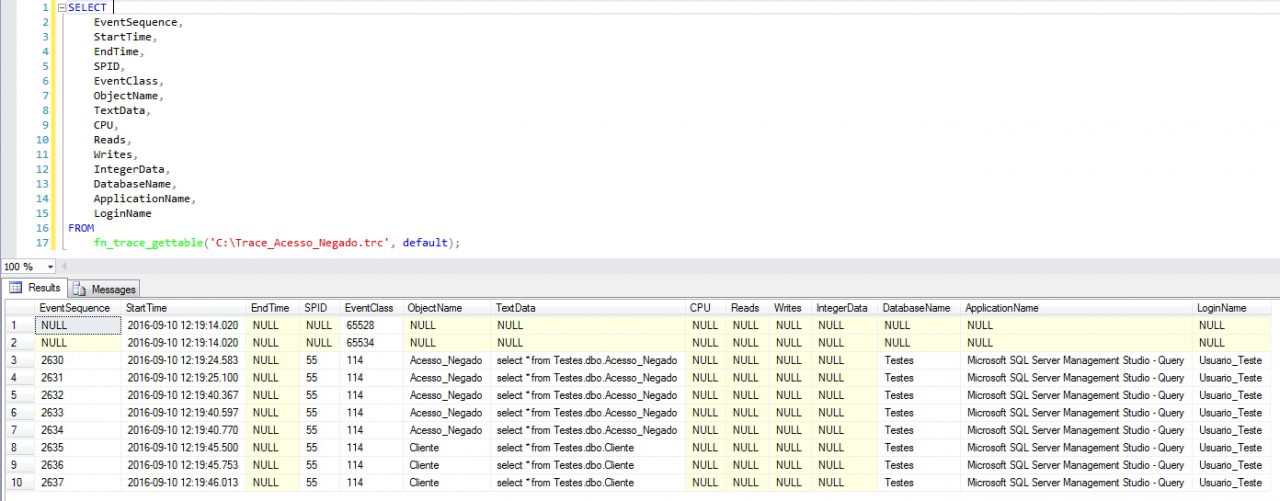
Task: Click the document icon on the Messages tab
Action: point(81,289)
